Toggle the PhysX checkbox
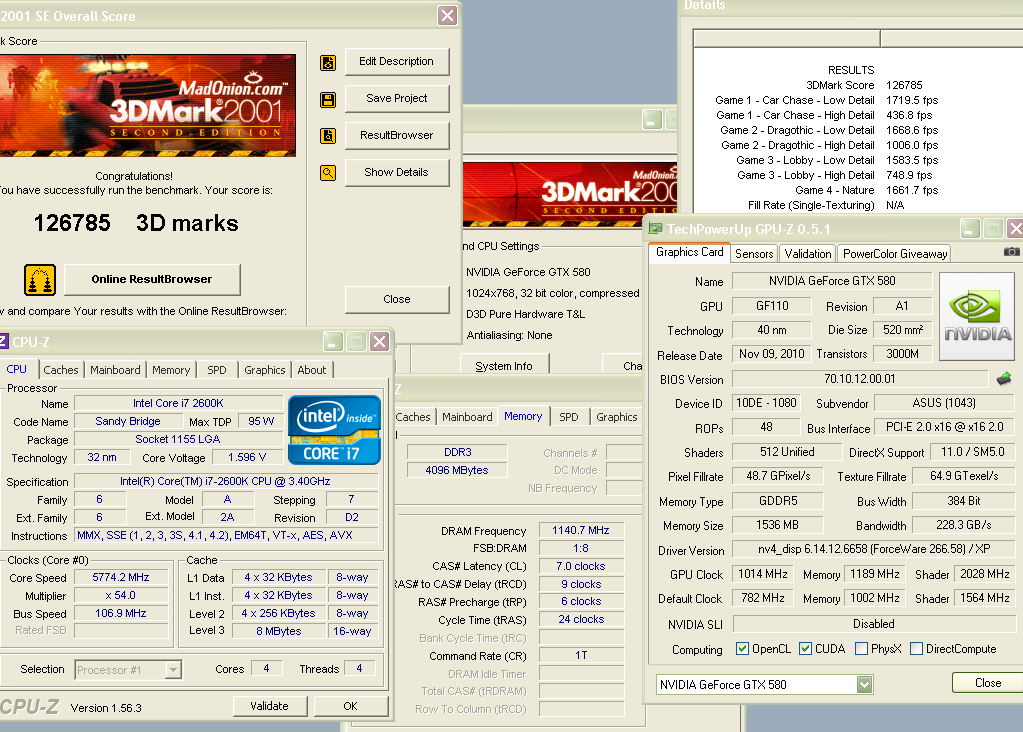 point(861,648)
